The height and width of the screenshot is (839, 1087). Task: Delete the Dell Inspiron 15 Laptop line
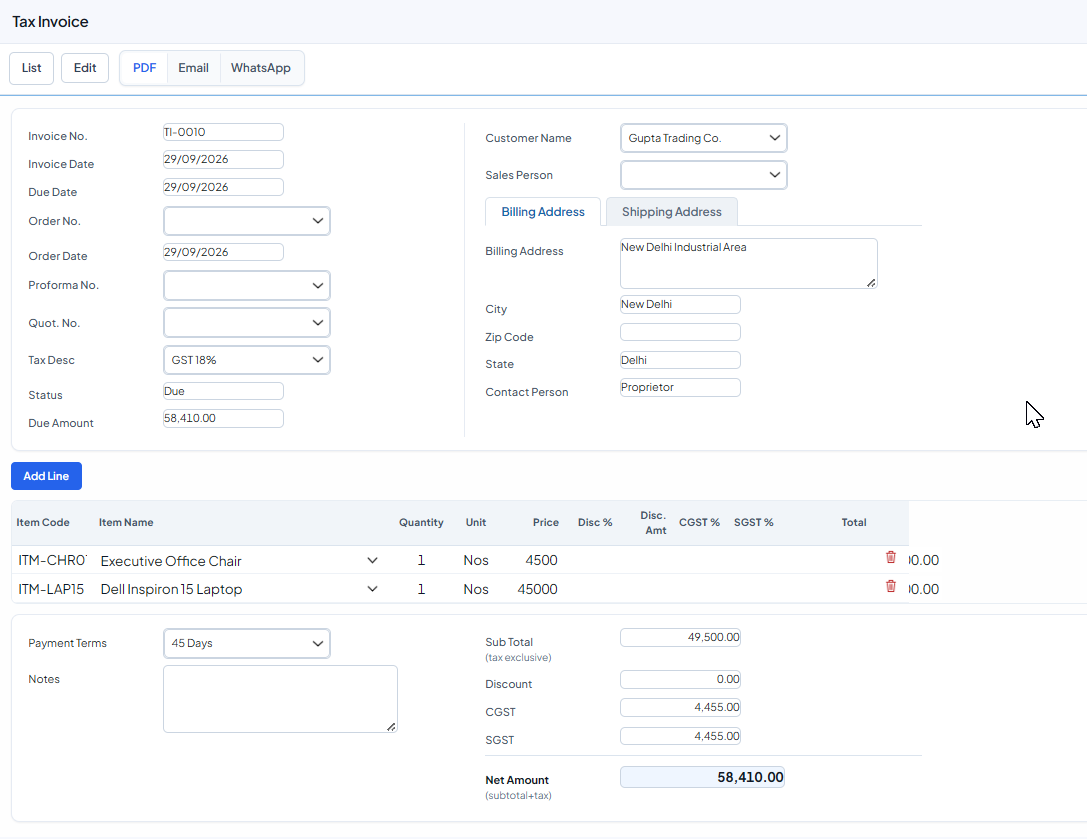click(891, 586)
